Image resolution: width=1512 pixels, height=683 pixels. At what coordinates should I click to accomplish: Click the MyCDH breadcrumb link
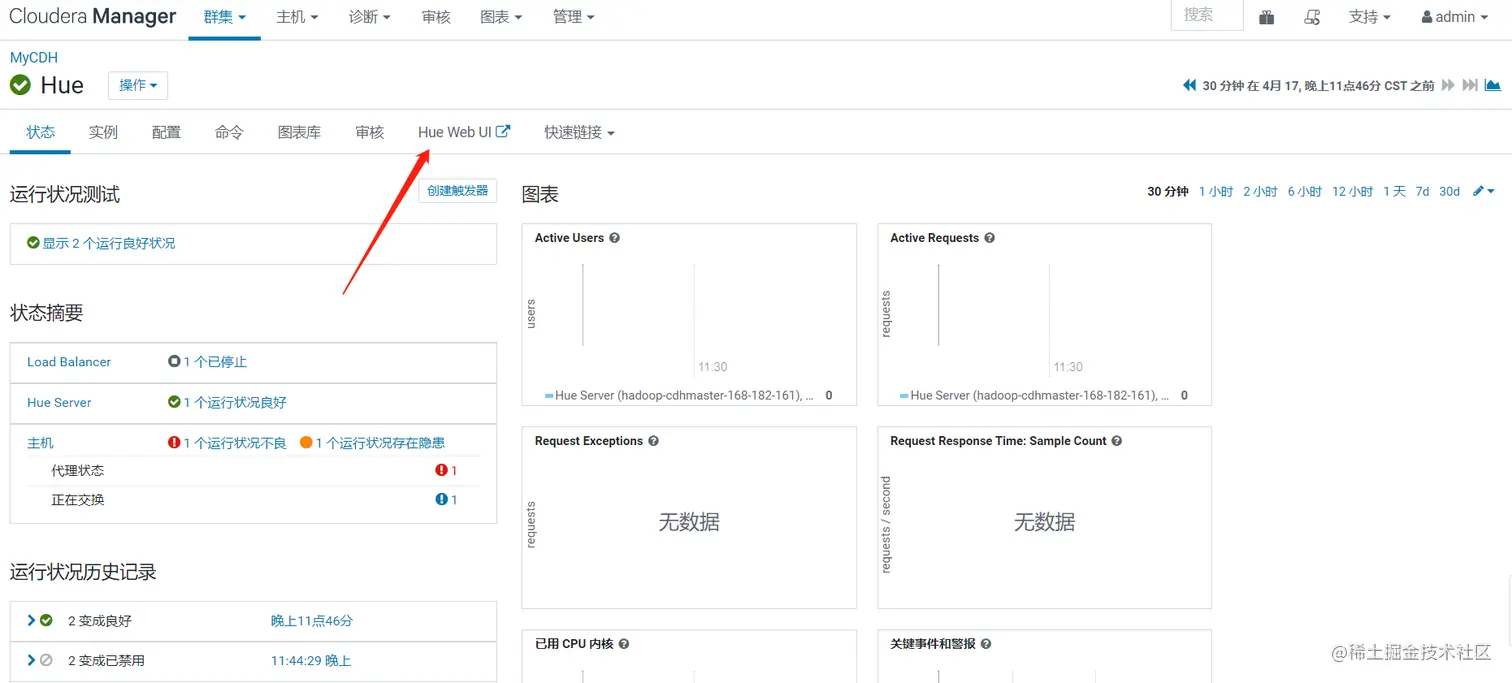(x=34, y=57)
